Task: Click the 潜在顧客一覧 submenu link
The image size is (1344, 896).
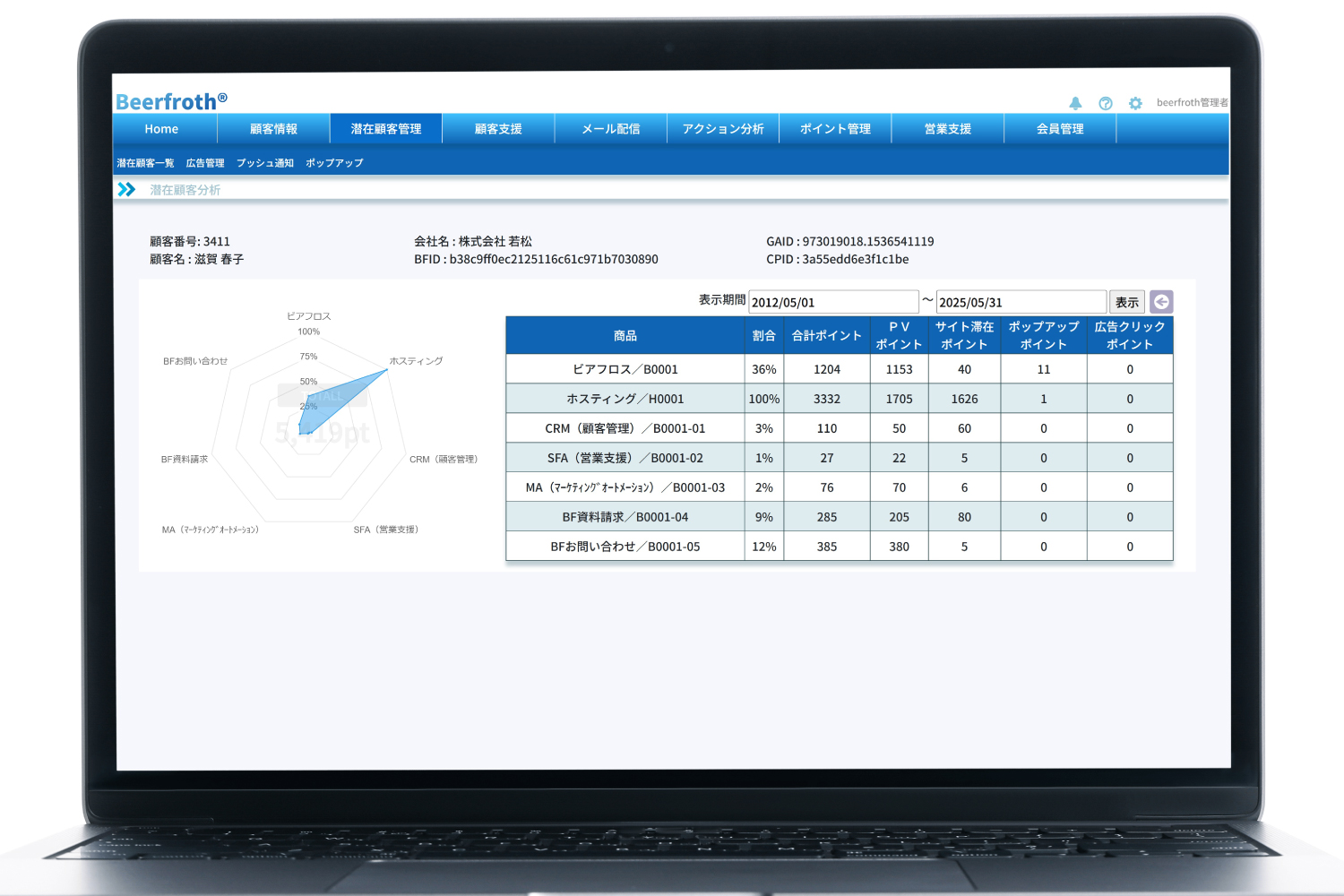Action: click(x=145, y=163)
